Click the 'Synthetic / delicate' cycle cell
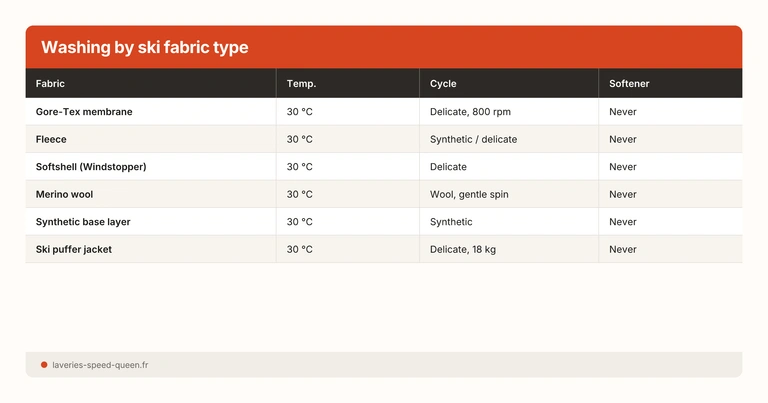 pos(473,139)
